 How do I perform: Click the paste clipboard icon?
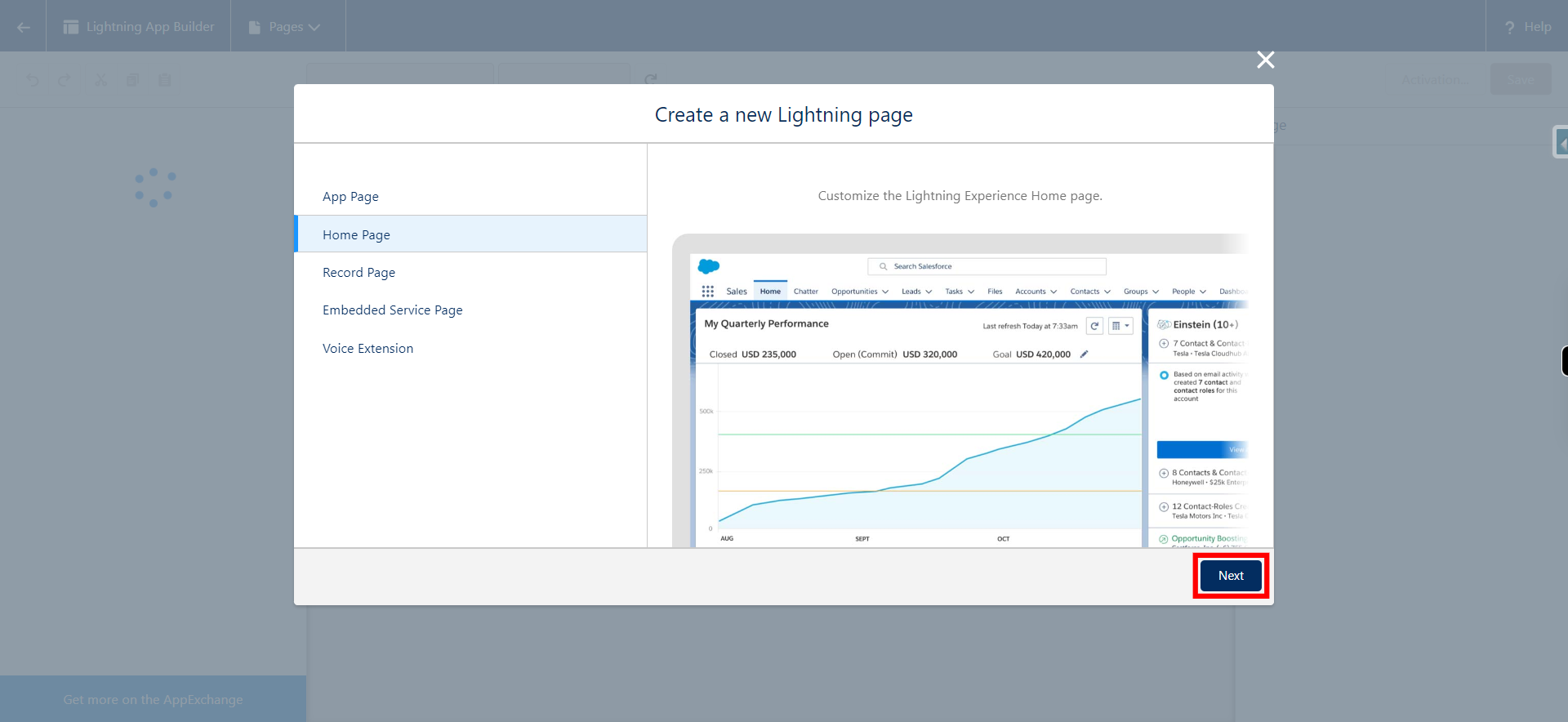(x=164, y=80)
